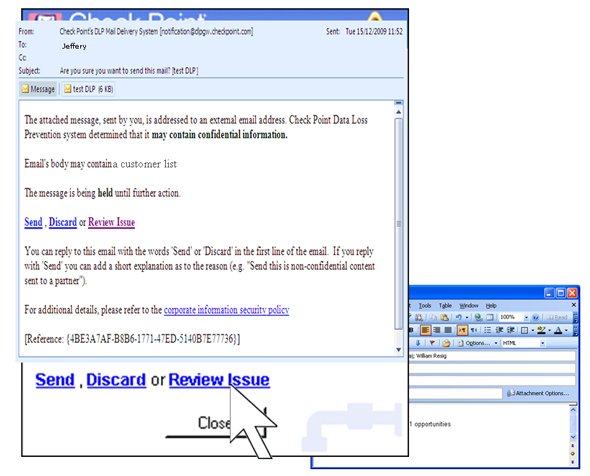Click the Copy icon in the Word toolbar
Screen dimensions: 590x476
pos(433,317)
